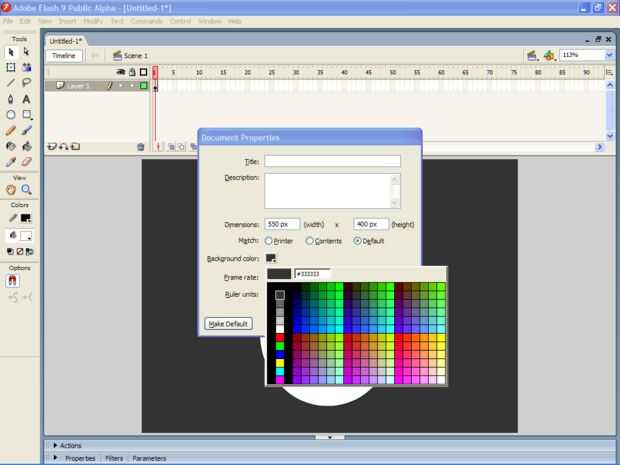Image resolution: width=620 pixels, height=465 pixels.
Task: Expand the Properties panel arrow
Action: (x=55, y=458)
